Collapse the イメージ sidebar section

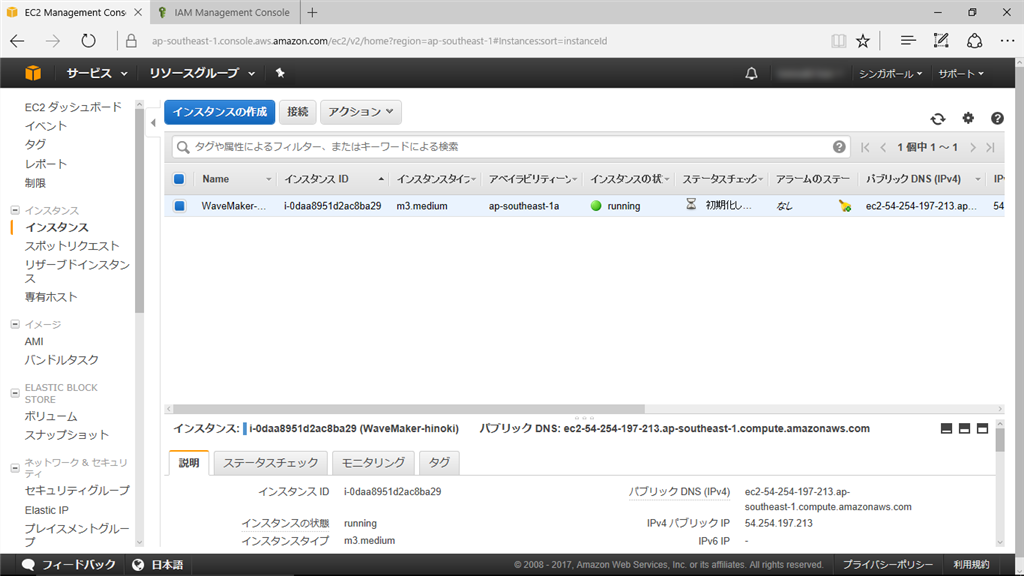pos(15,324)
